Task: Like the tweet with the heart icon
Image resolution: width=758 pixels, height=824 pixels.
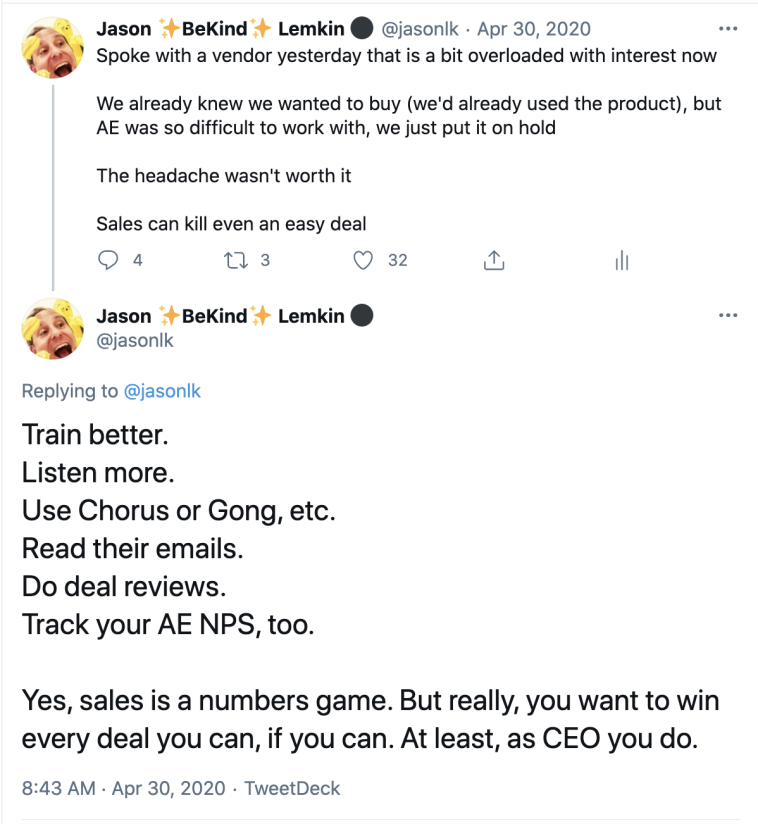Action: tap(364, 260)
